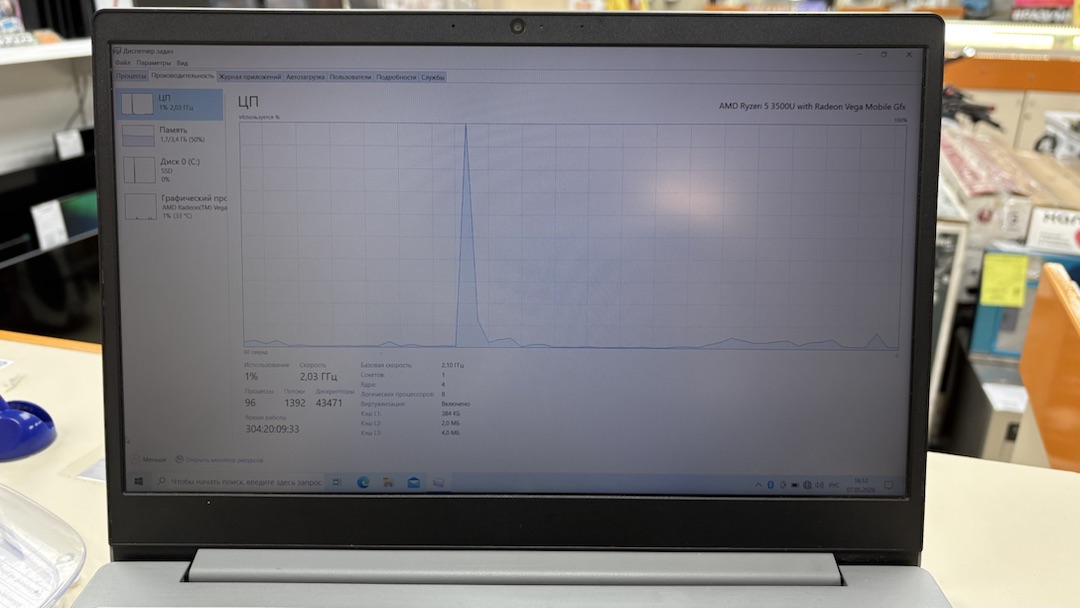Screen dimensions: 1080x608
Task: Select the Диск 0 (C:) sidebar item
Action: point(170,170)
